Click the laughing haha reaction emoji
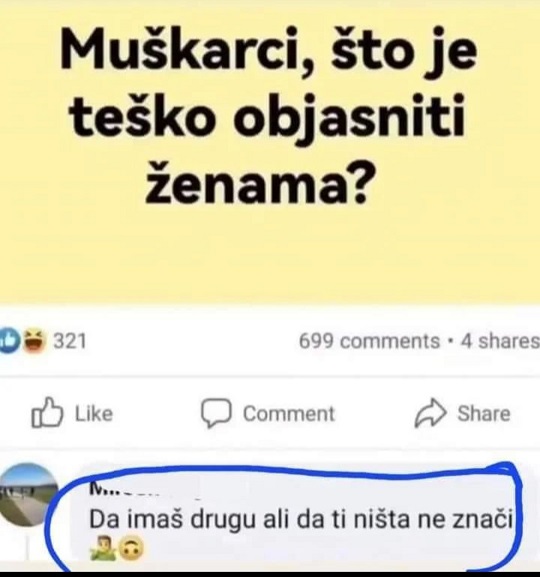Image resolution: width=540 pixels, height=577 pixels. 35,341
